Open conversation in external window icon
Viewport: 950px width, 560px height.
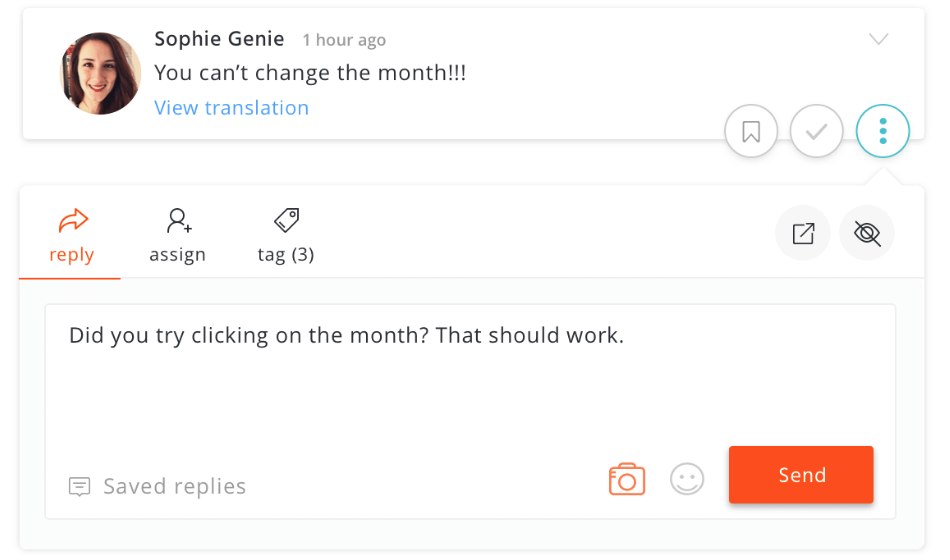(803, 234)
